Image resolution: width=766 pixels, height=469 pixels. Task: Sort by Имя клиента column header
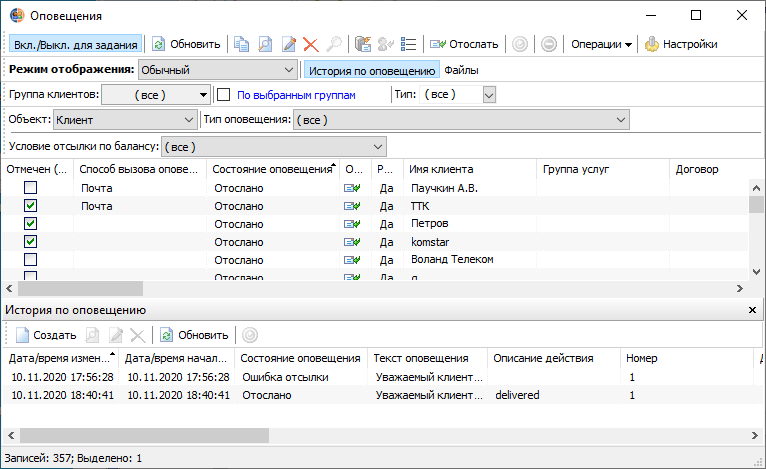[x=470, y=169]
